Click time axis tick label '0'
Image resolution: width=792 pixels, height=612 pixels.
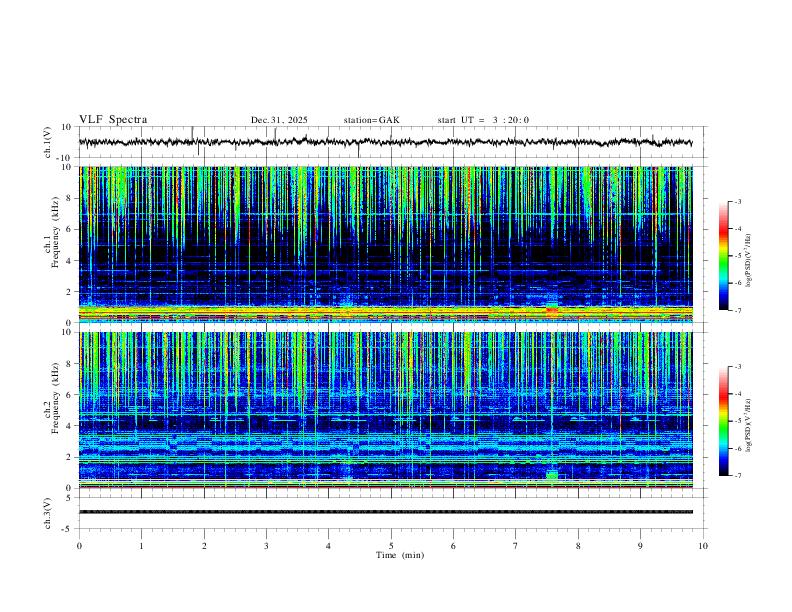coord(79,546)
